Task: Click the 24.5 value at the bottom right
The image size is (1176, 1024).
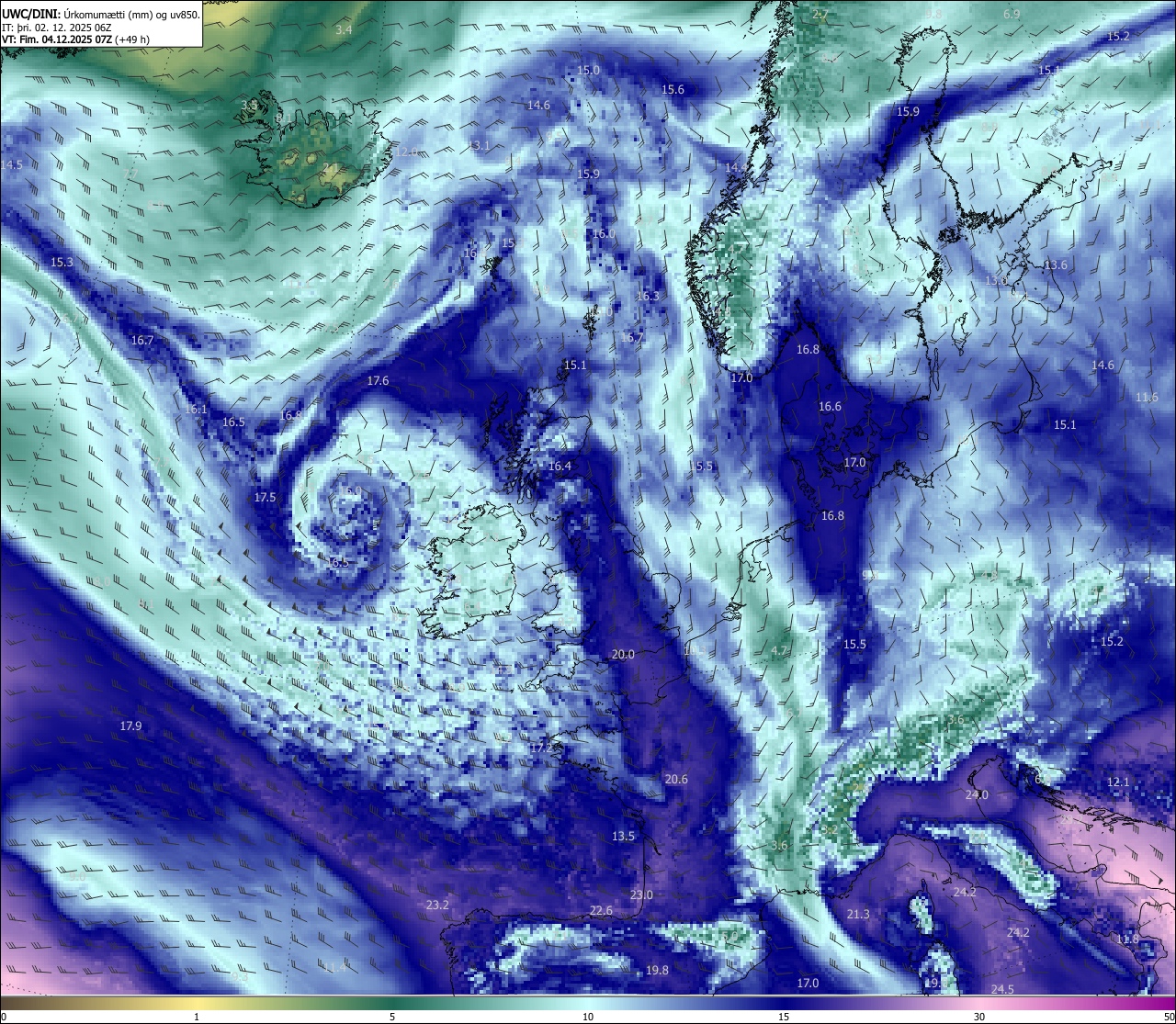Action: (x=1002, y=990)
